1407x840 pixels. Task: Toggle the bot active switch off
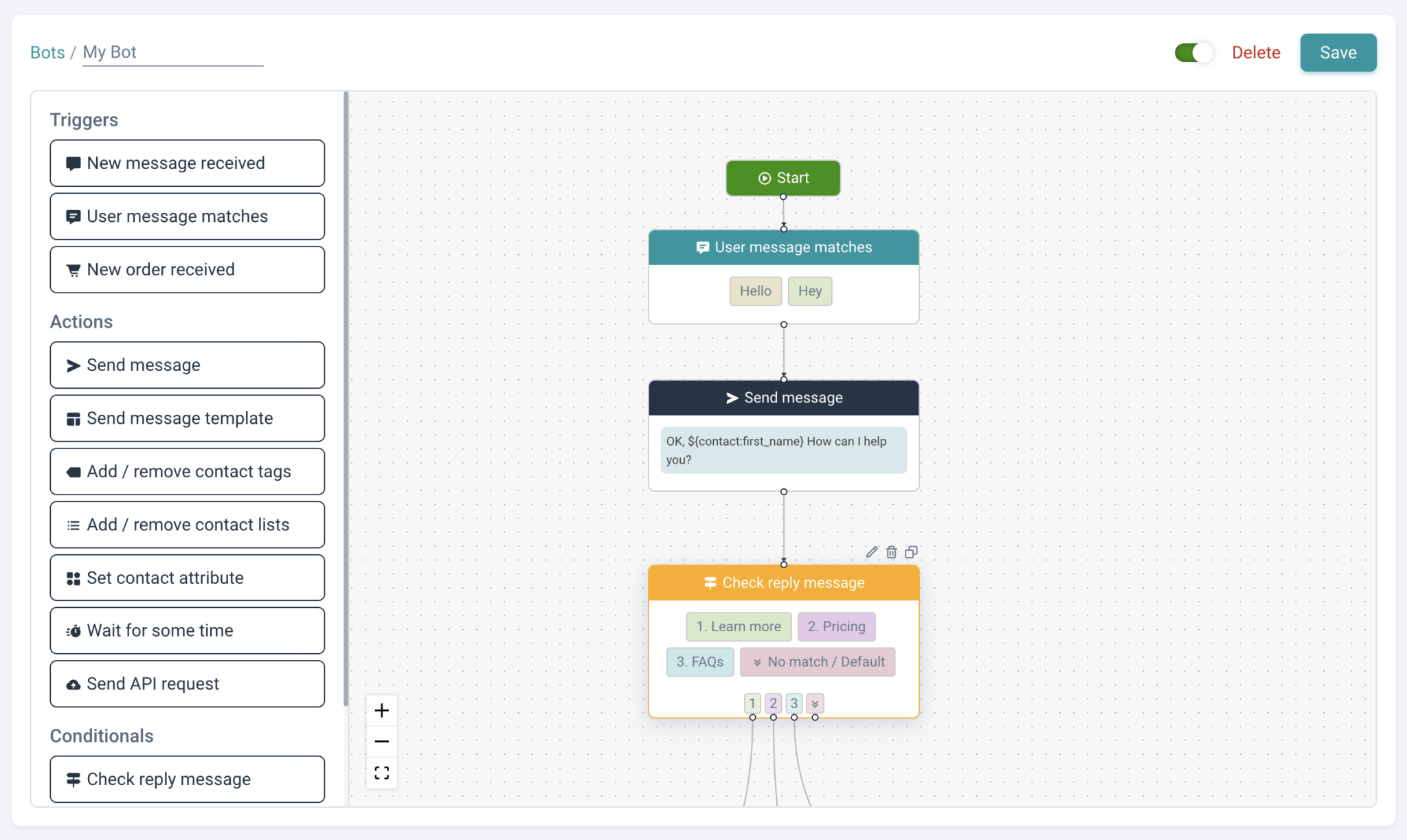(1193, 53)
